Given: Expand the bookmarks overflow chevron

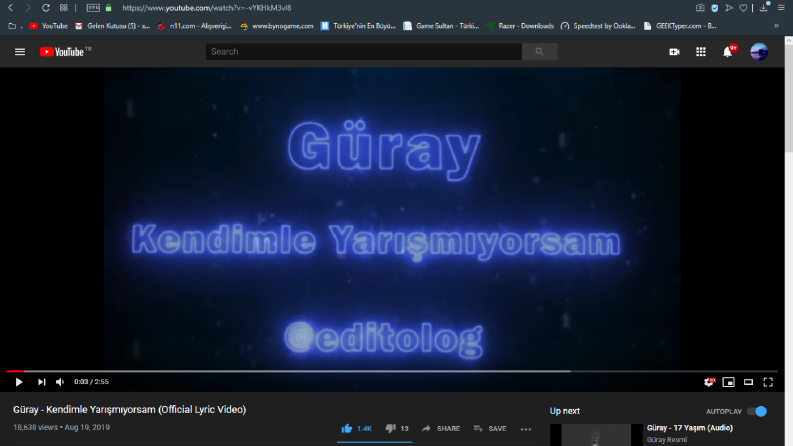Looking at the screenshot, I should pos(776,26).
